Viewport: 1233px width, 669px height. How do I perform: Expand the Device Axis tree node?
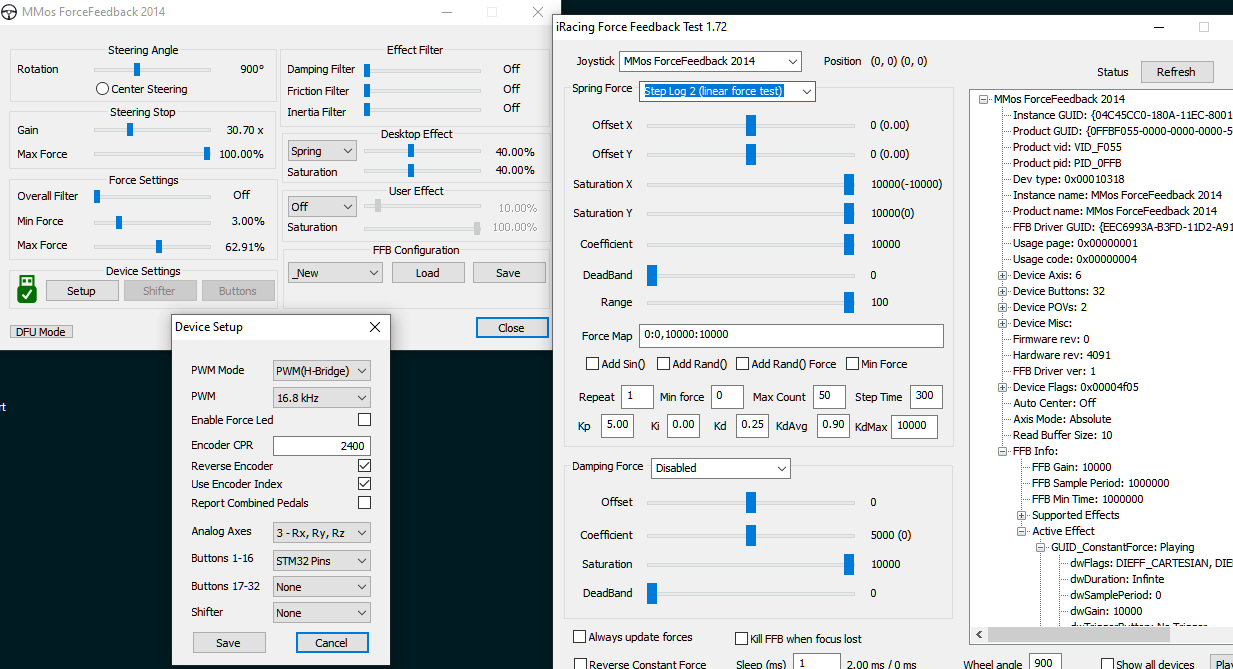(1003, 275)
